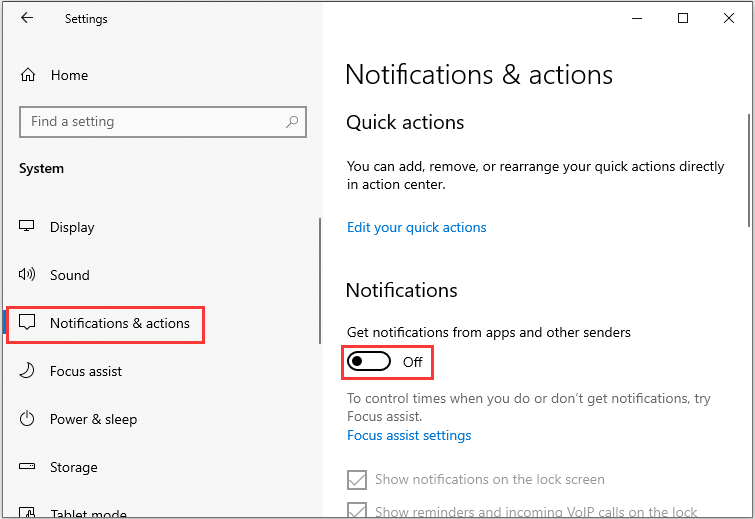Click 'Get notifications from apps and other senders' text
755x519 pixels.
489,332
